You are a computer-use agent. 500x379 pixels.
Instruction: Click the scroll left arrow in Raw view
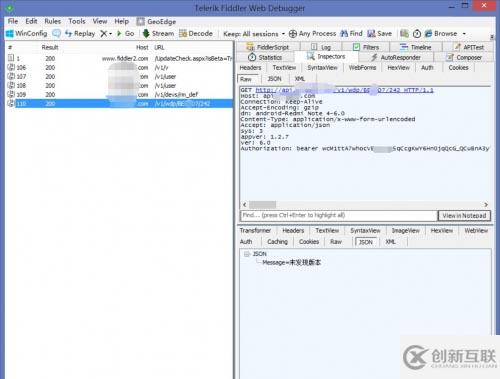tap(245, 204)
